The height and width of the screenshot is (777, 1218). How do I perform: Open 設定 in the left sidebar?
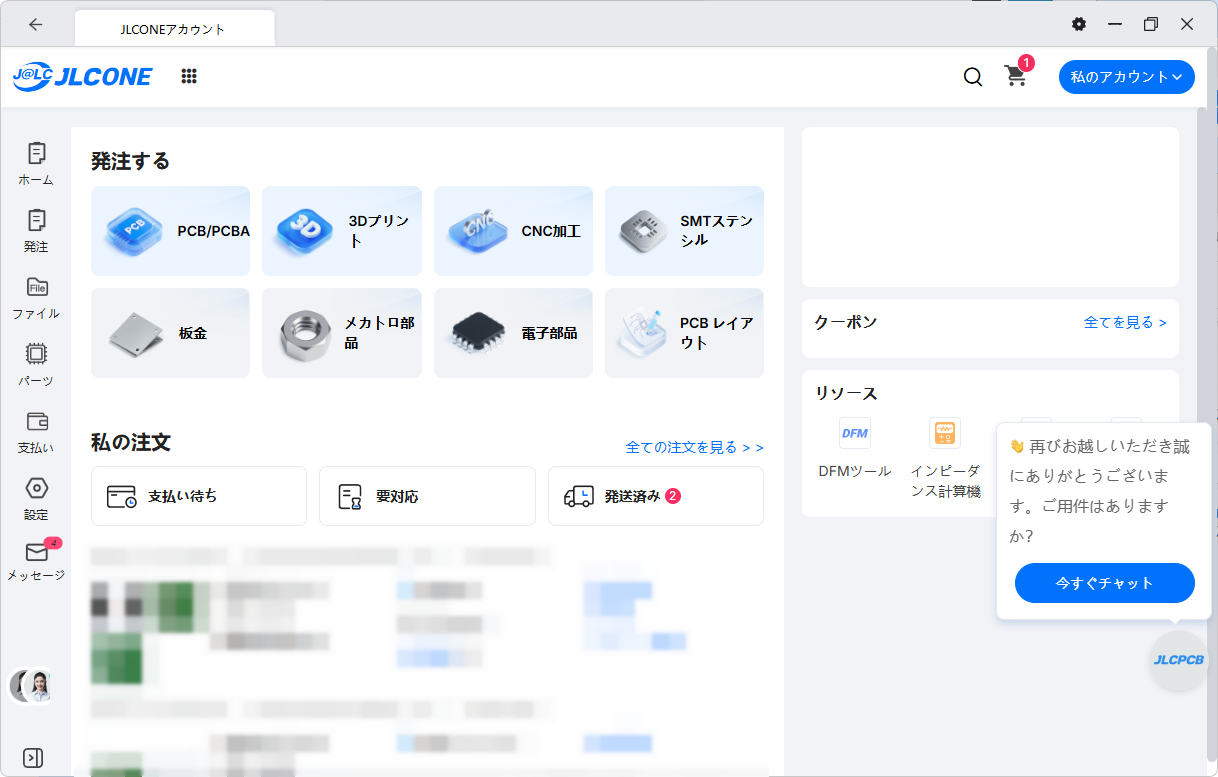coord(36,498)
